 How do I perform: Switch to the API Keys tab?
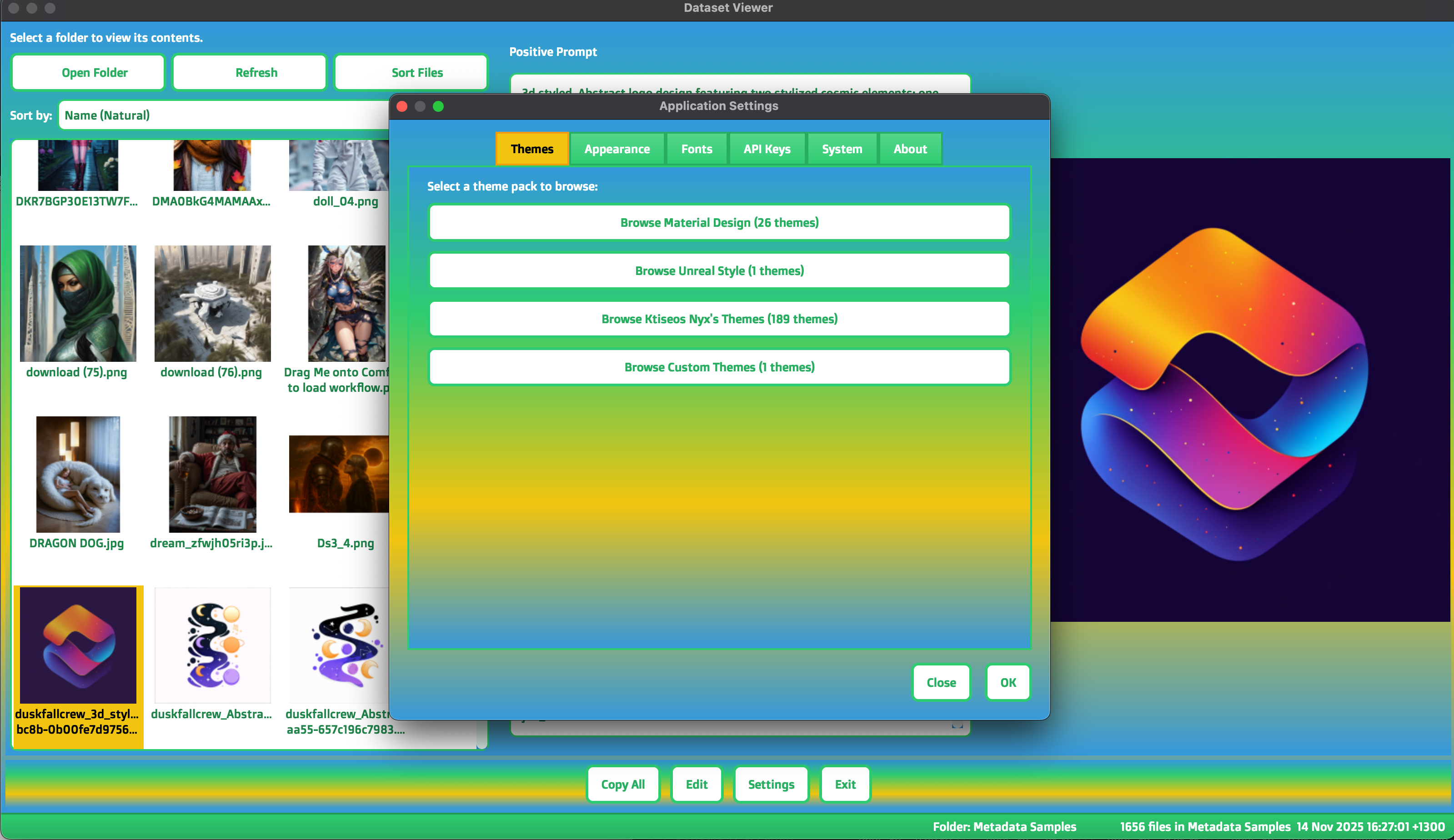point(767,149)
